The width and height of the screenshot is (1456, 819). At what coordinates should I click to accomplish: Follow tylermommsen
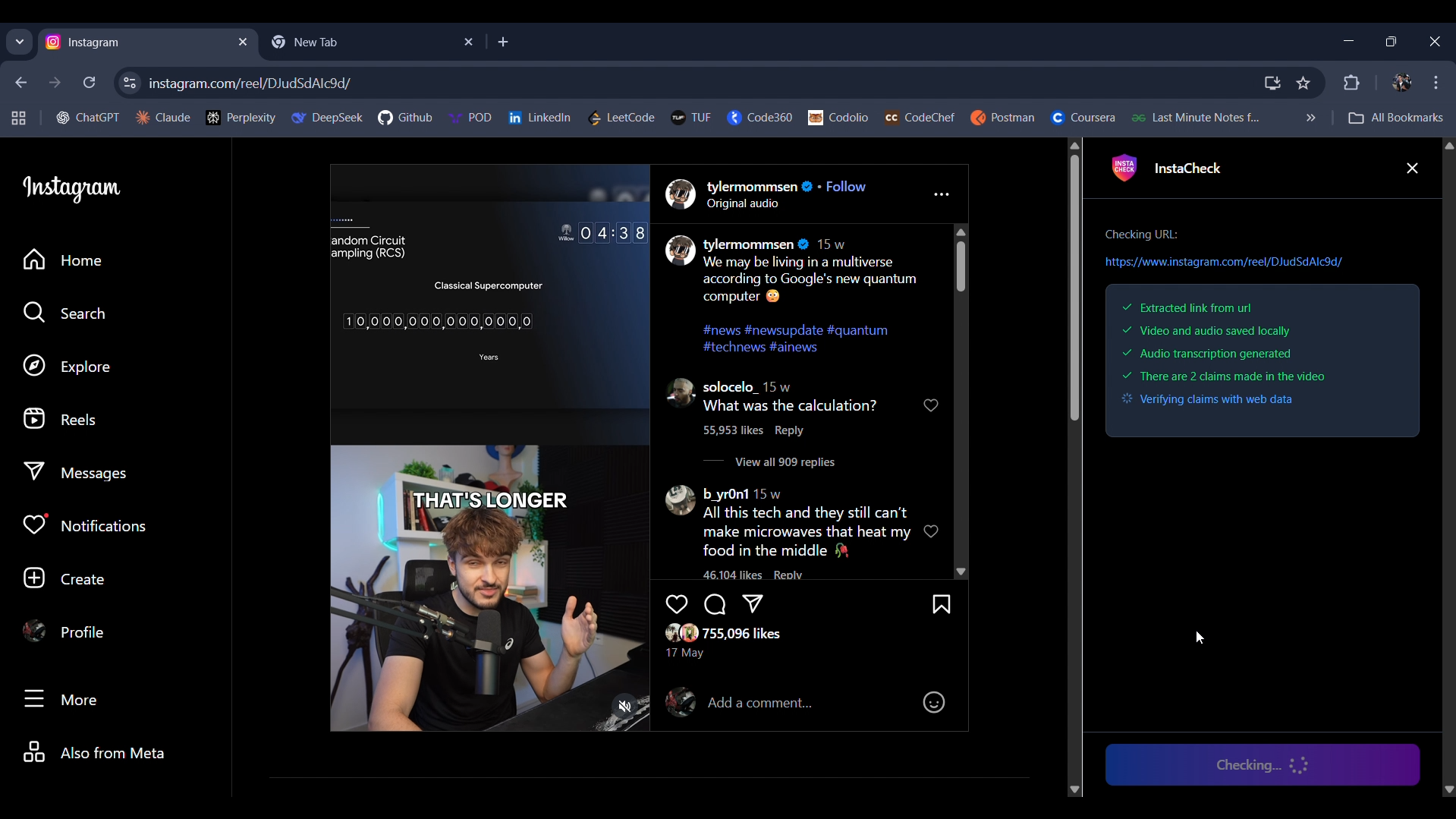pyautogui.click(x=845, y=187)
